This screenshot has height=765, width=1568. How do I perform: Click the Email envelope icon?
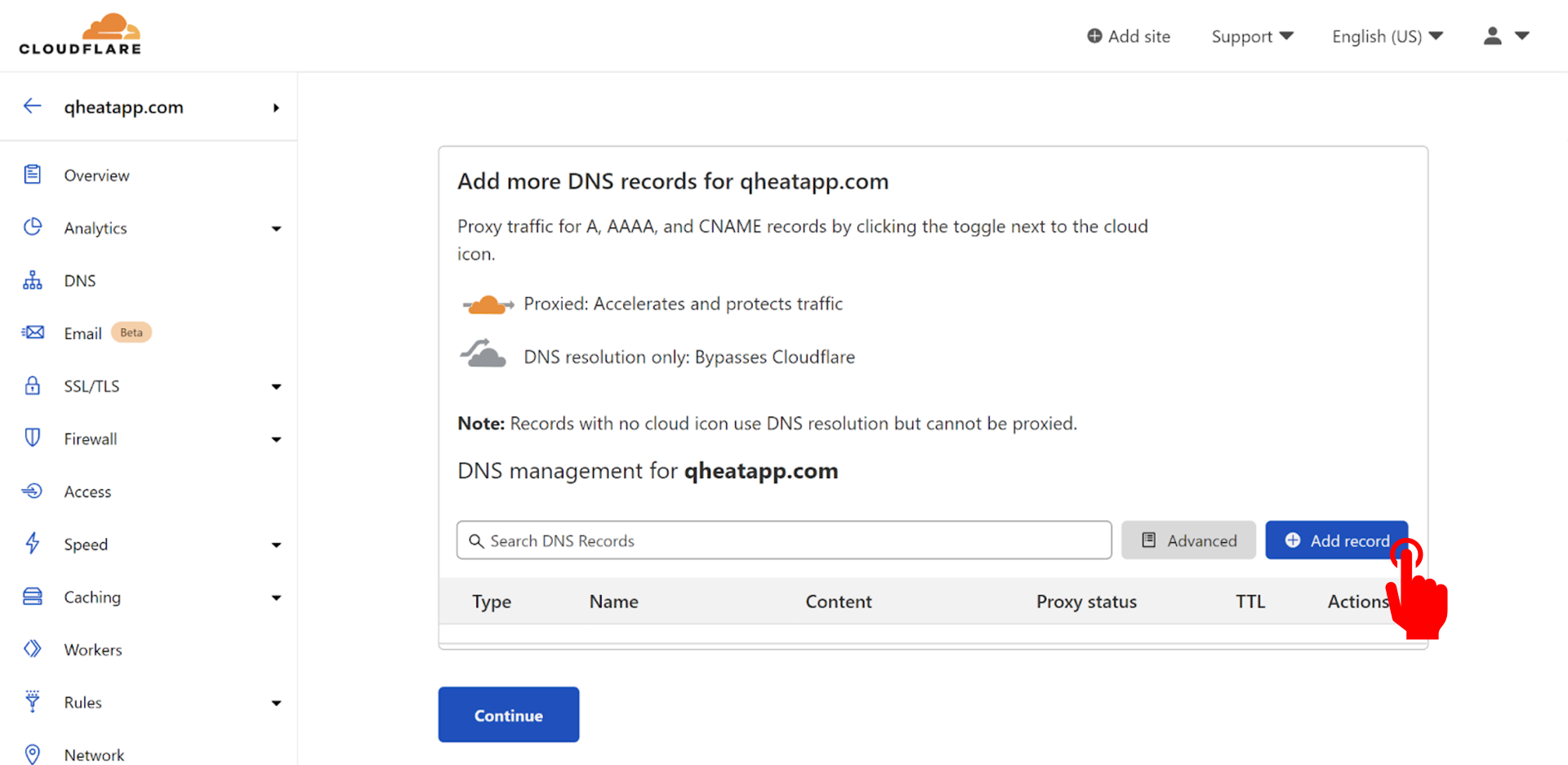tap(33, 332)
